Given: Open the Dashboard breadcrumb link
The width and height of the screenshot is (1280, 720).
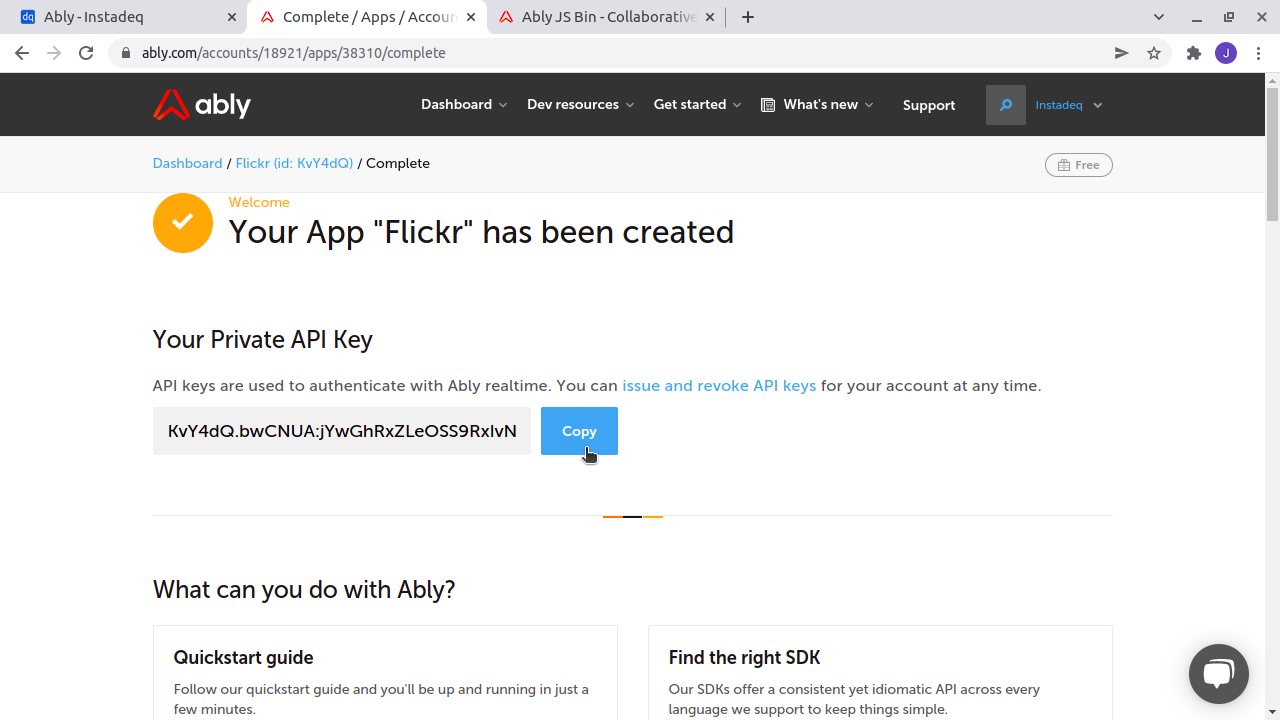Looking at the screenshot, I should (x=187, y=163).
